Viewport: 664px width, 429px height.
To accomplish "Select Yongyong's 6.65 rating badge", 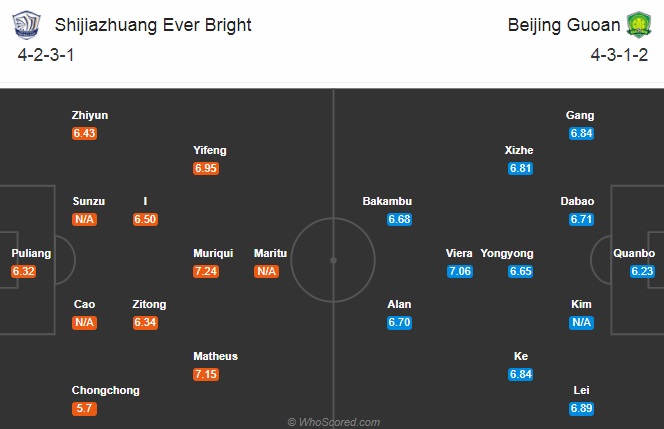I will (520, 271).
